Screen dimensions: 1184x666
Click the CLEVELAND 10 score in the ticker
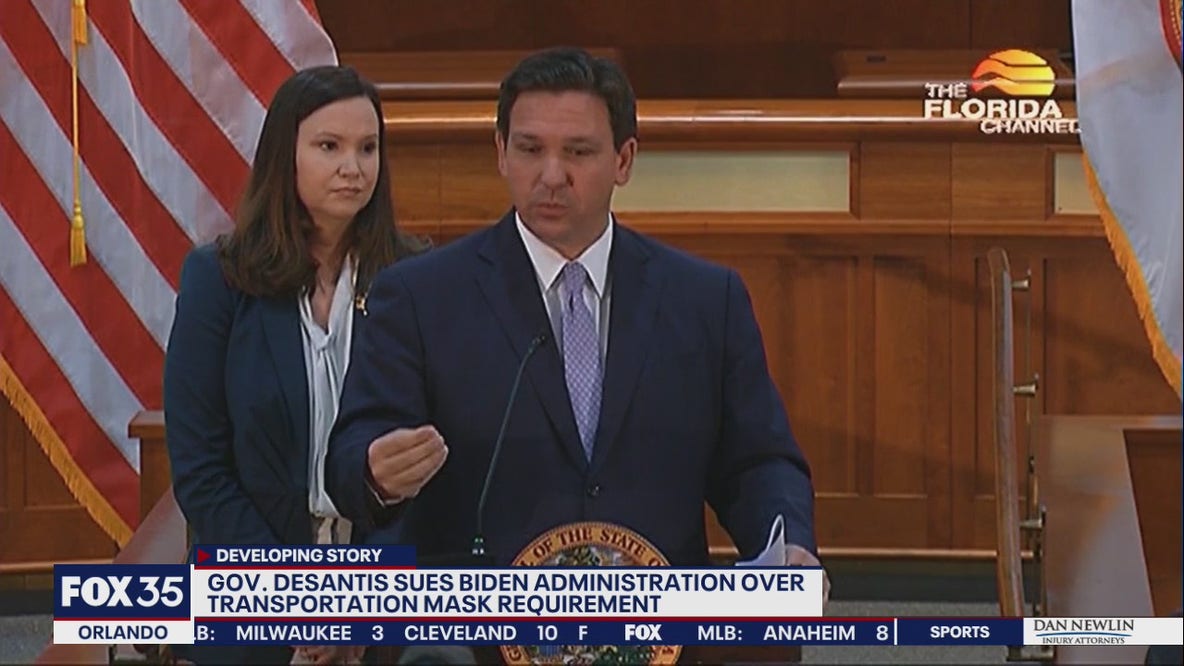point(480,633)
